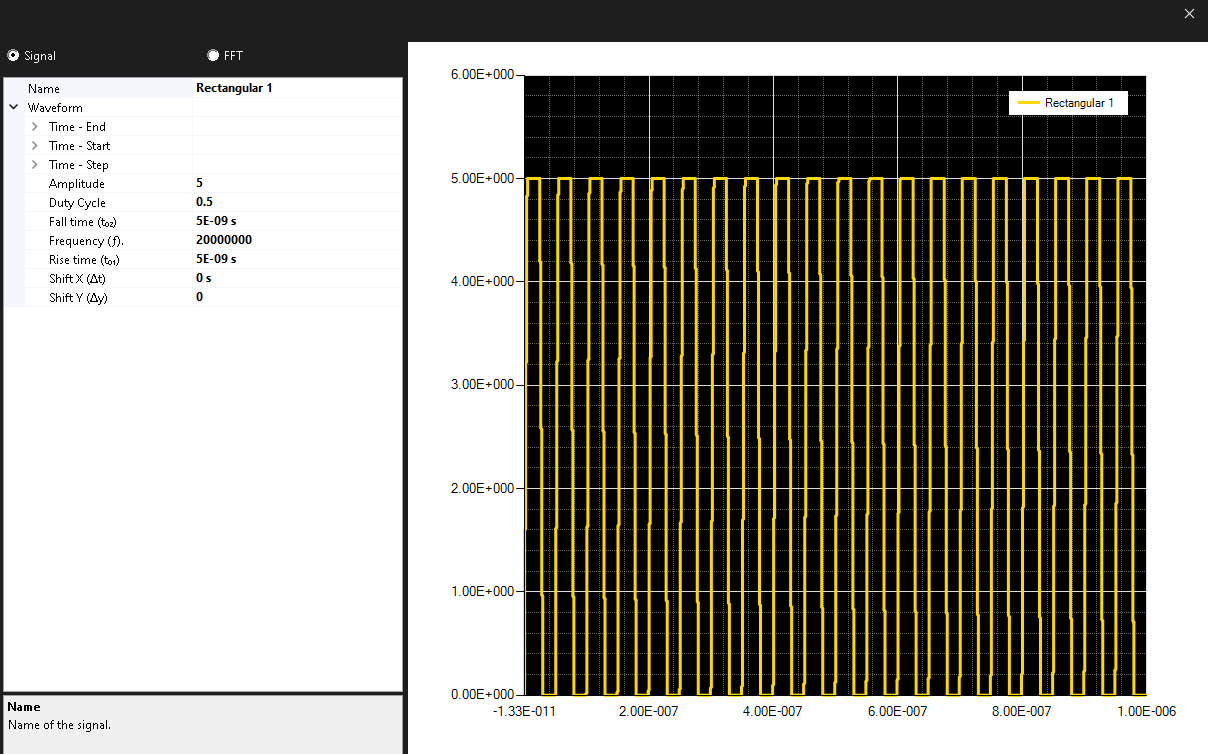Switch to the FFT view
1208x754 pixels.
click(x=212, y=55)
